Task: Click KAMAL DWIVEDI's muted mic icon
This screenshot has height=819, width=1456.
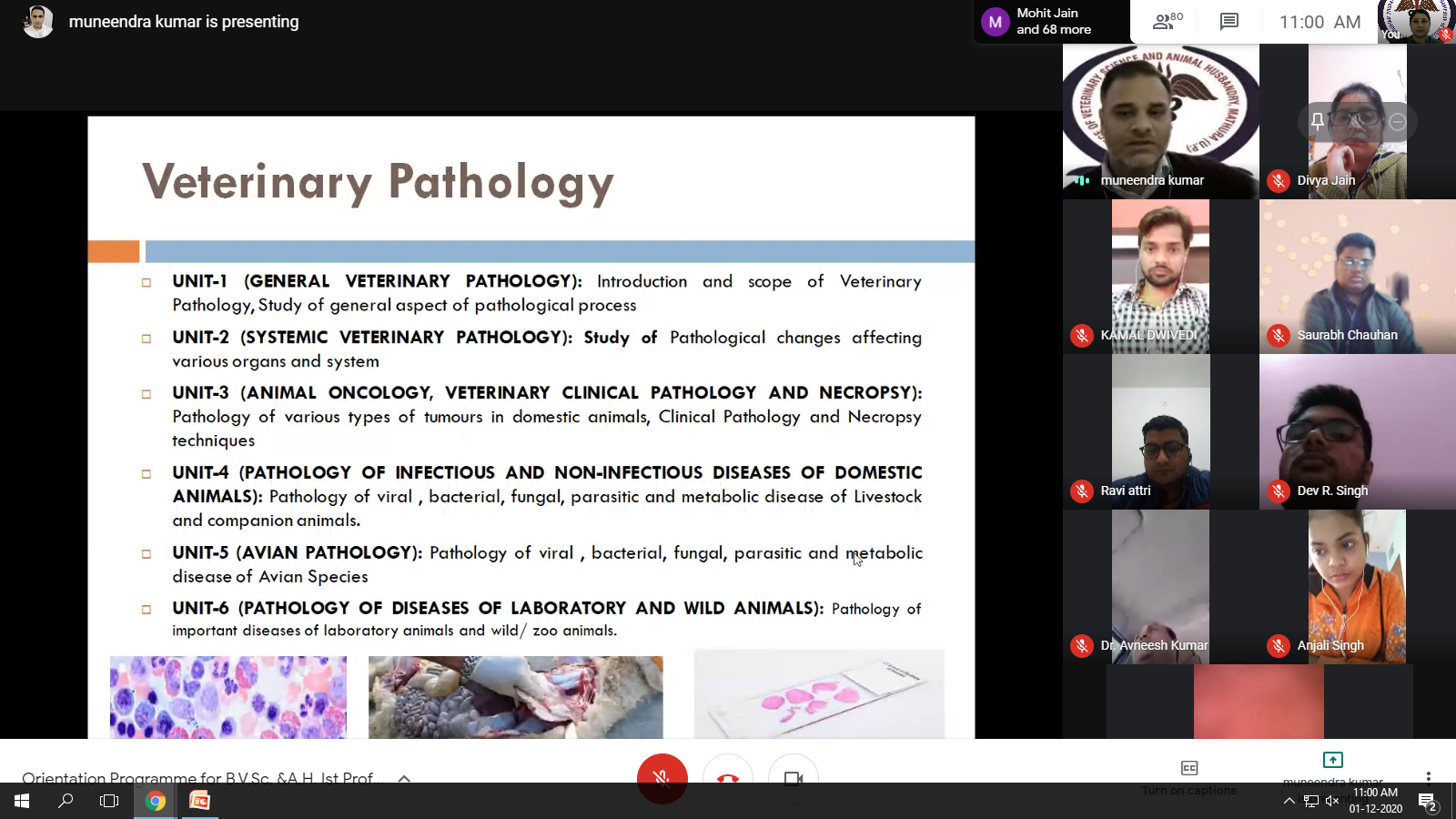Action: pos(1081,335)
